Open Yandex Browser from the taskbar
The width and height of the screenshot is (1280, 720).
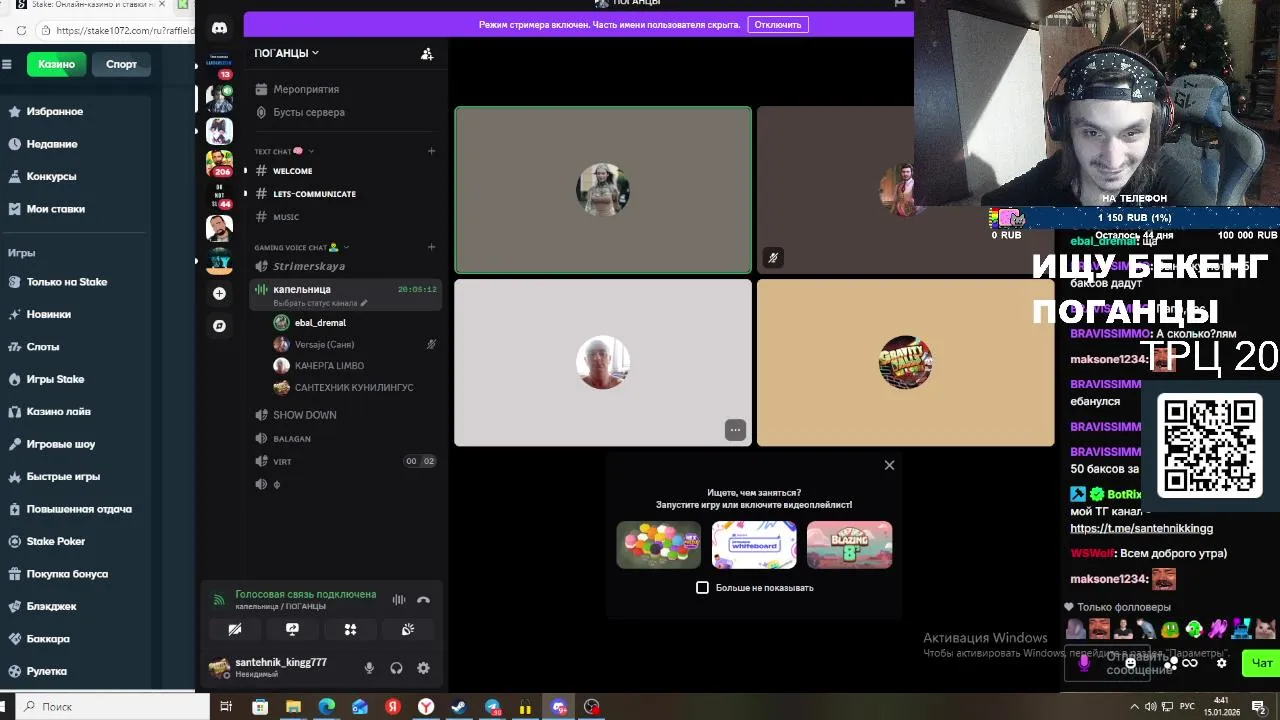pos(426,707)
